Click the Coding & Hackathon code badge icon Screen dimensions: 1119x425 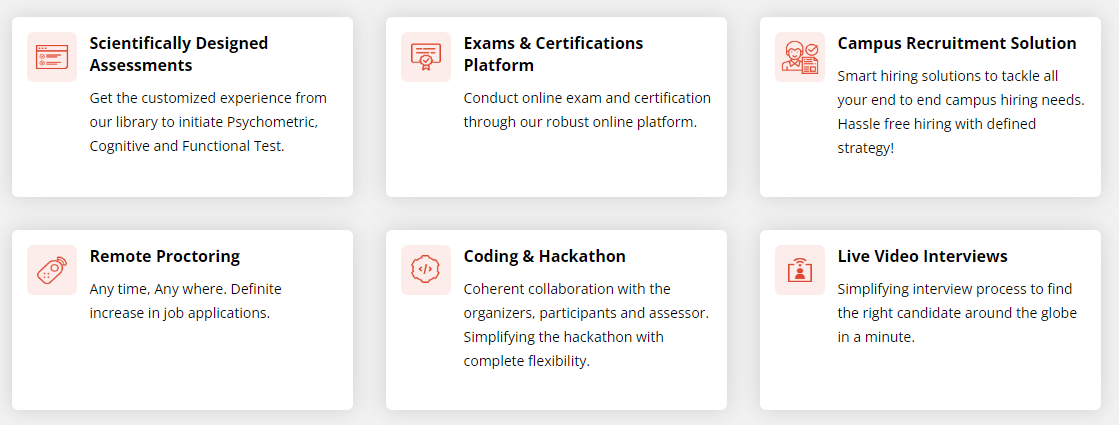click(426, 270)
